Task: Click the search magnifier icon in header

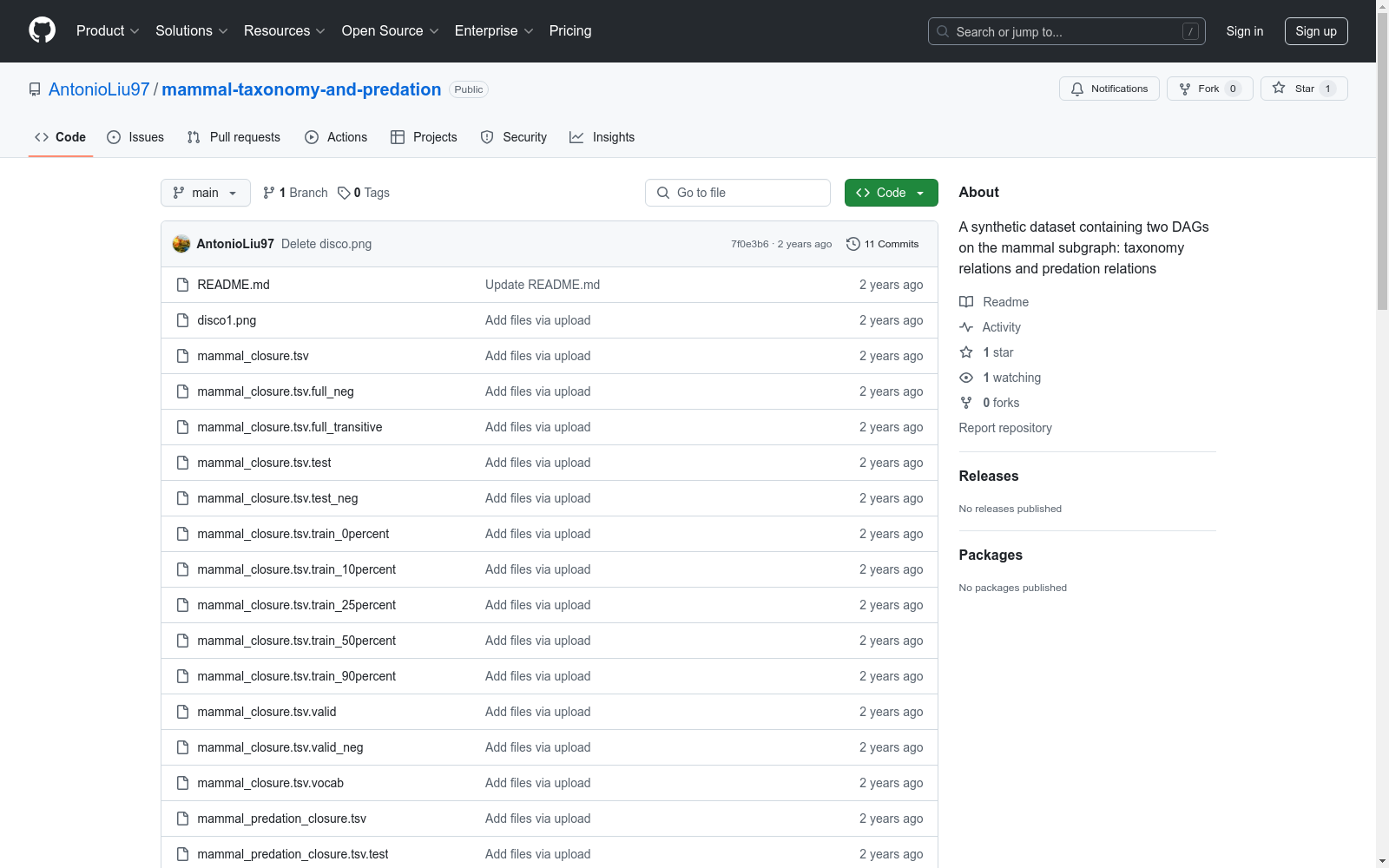Action: pyautogui.click(x=943, y=31)
